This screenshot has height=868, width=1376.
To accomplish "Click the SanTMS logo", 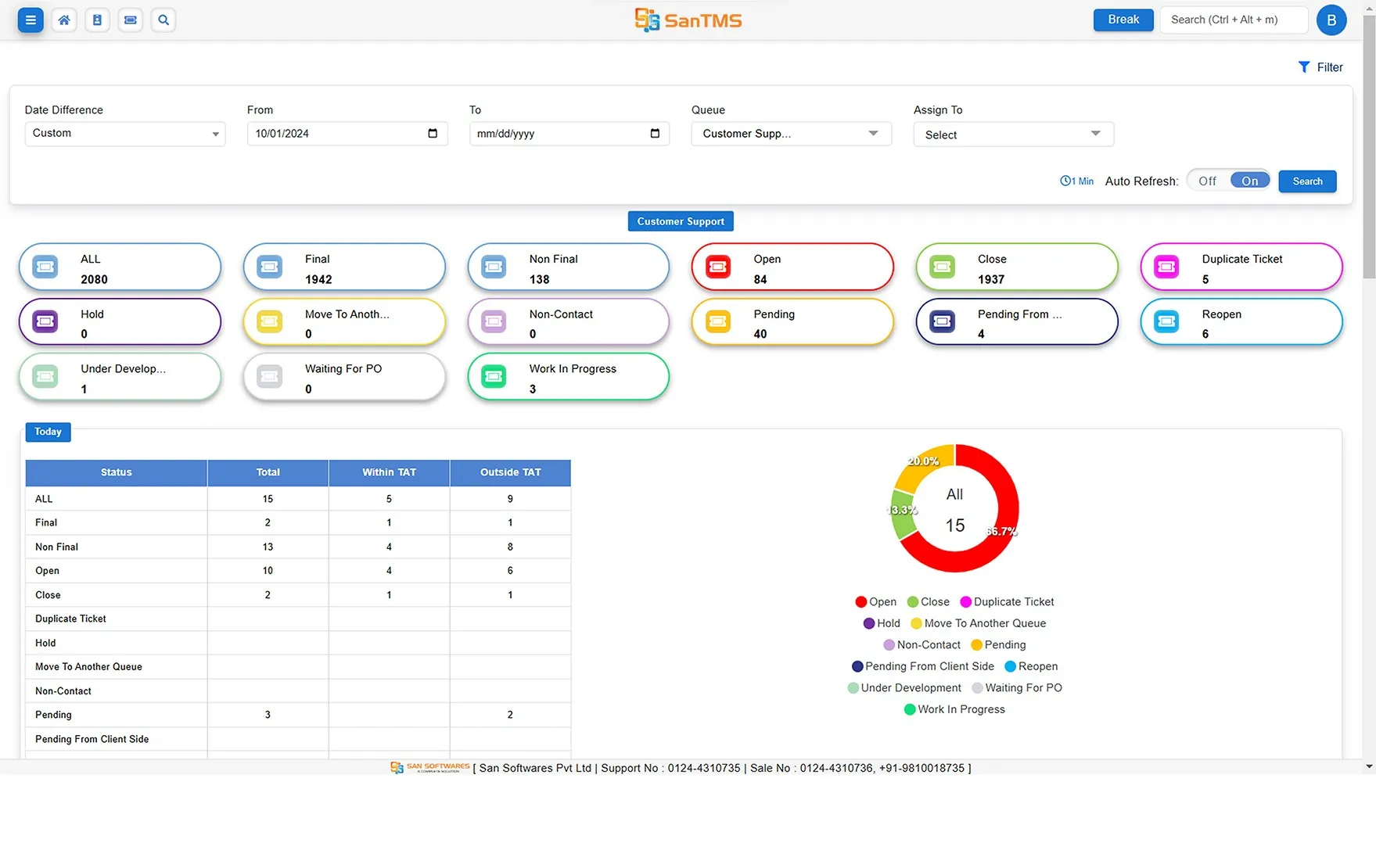I will click(688, 20).
